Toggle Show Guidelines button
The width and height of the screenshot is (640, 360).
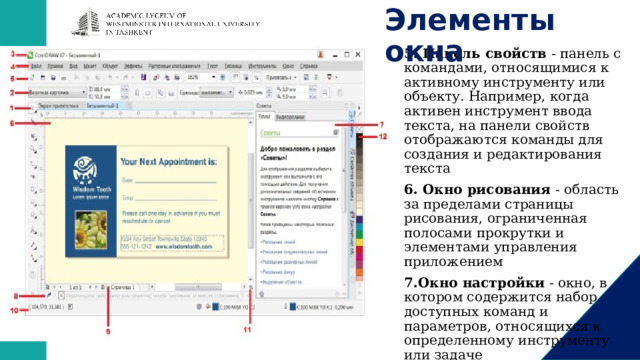click(x=256, y=77)
